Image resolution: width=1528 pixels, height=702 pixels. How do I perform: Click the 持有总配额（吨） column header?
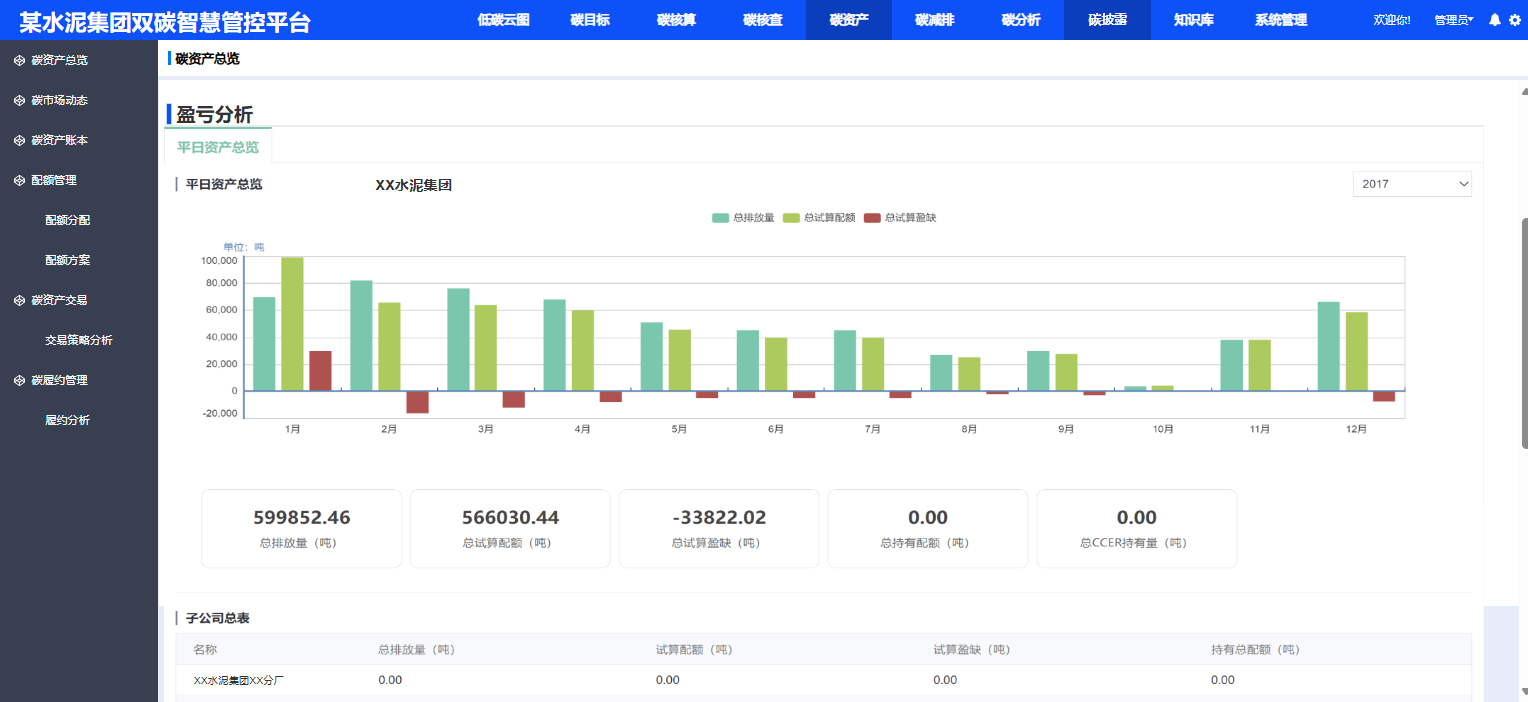1255,650
